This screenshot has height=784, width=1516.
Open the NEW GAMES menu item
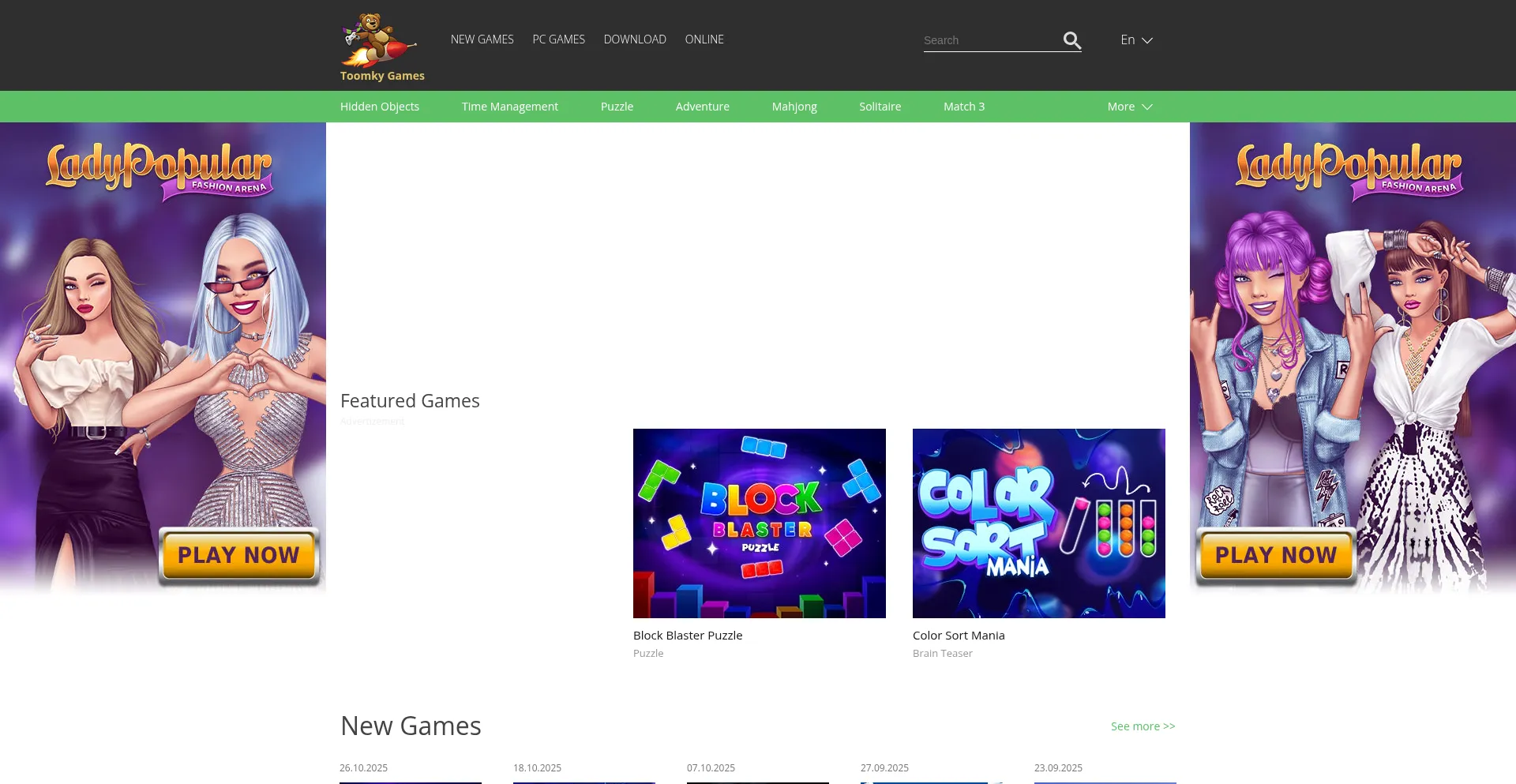click(x=482, y=39)
